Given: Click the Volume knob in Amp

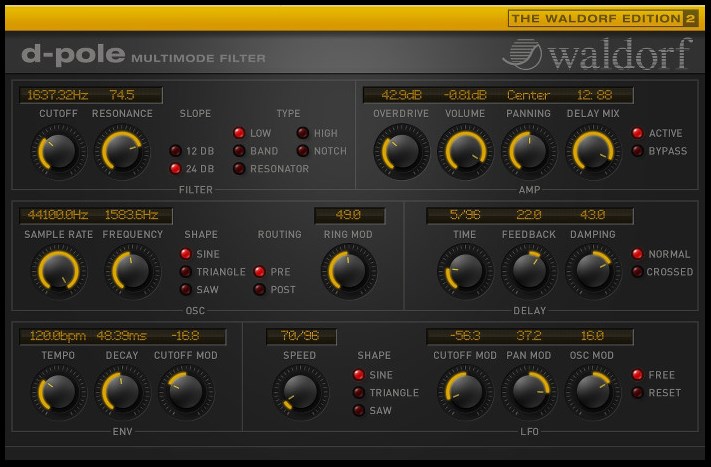Looking at the screenshot, I should (465, 151).
